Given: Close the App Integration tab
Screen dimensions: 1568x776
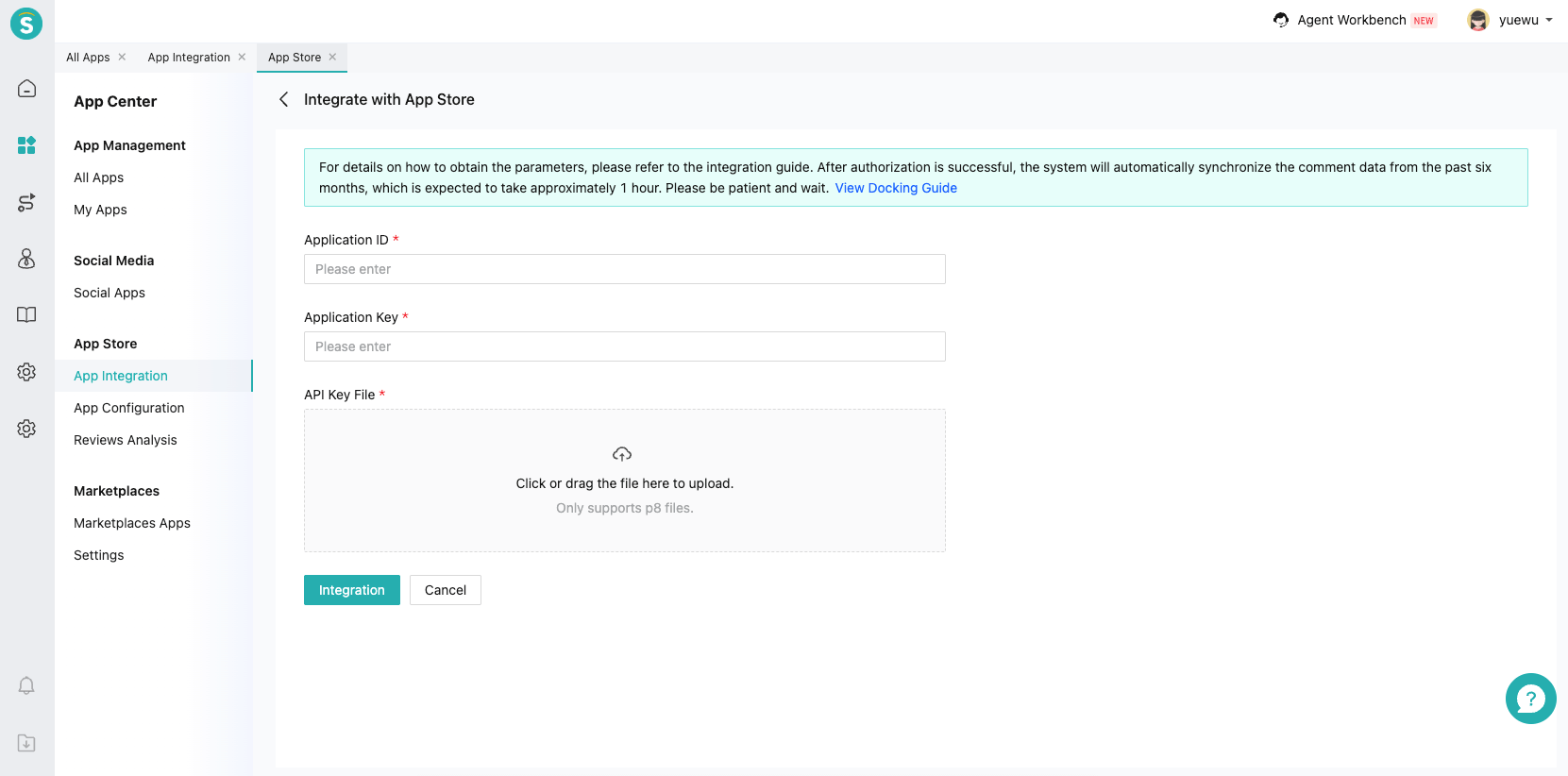Looking at the screenshot, I should click(x=242, y=57).
